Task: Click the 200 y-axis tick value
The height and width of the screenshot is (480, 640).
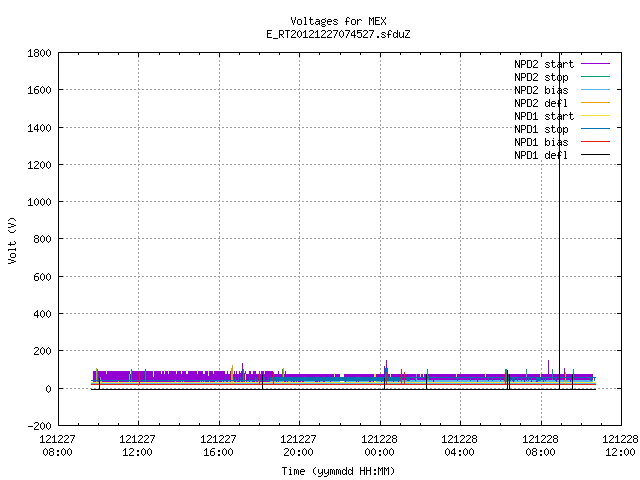Action: tap(42, 351)
